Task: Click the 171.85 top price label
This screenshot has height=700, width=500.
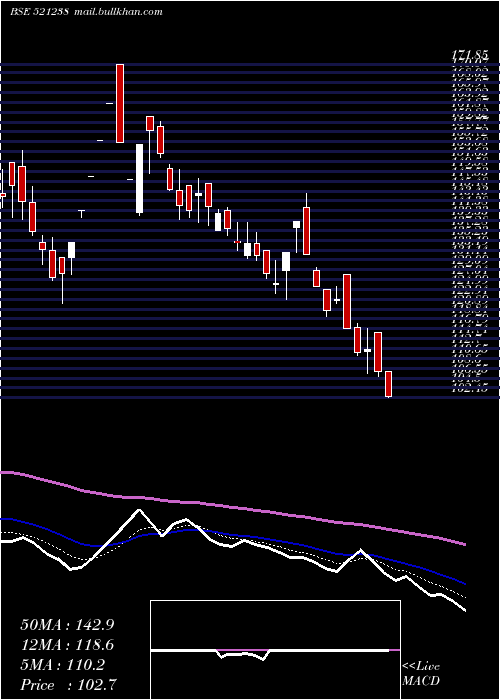Action: [469, 55]
